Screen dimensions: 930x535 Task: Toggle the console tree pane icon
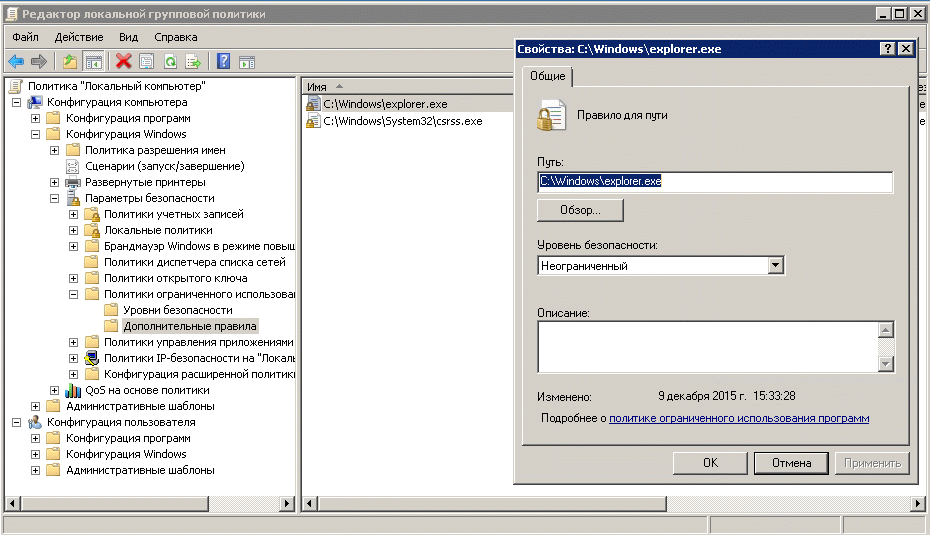[x=93, y=61]
